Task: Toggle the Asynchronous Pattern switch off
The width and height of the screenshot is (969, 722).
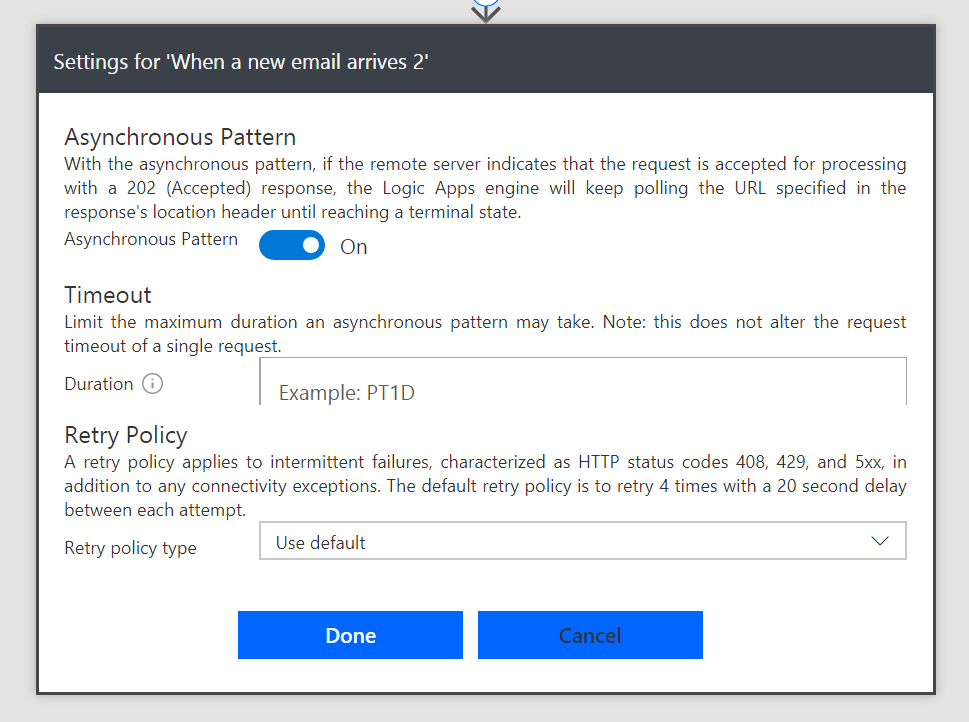Action: 291,245
